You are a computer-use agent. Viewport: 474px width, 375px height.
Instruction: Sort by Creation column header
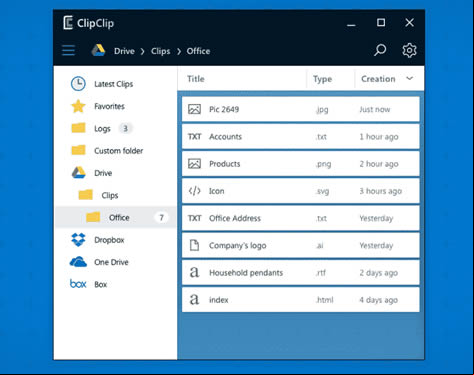pyautogui.click(x=378, y=79)
